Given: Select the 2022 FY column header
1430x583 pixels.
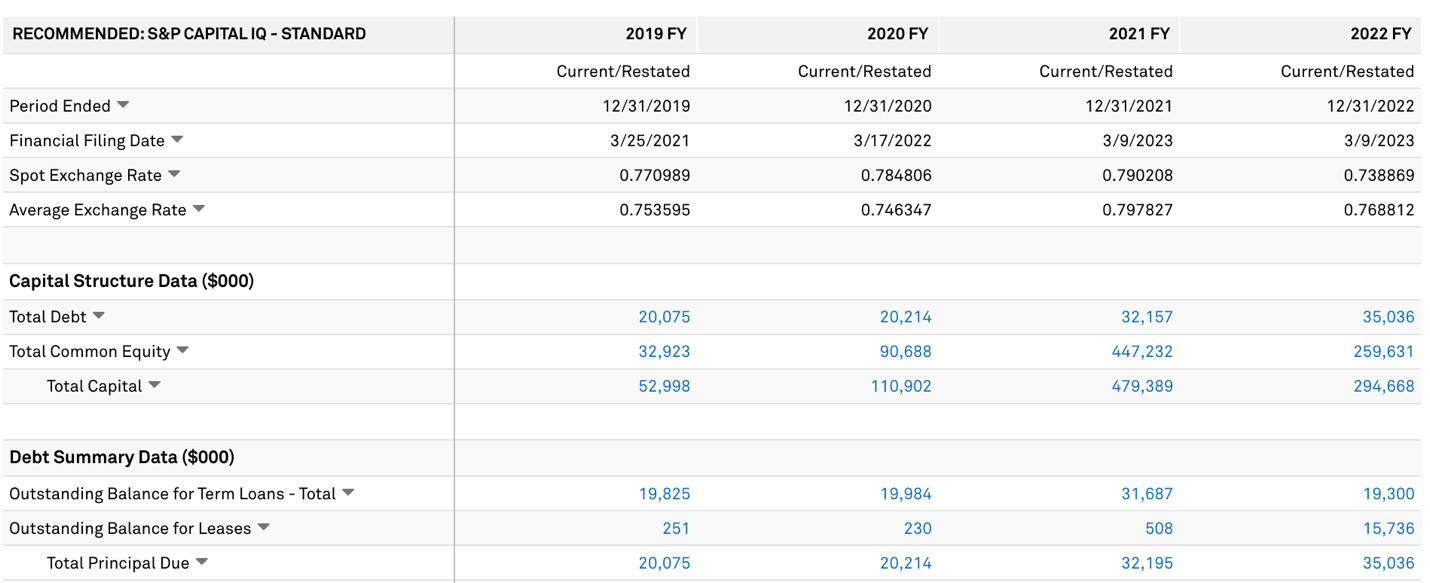Looking at the screenshot, I should click(1388, 33).
